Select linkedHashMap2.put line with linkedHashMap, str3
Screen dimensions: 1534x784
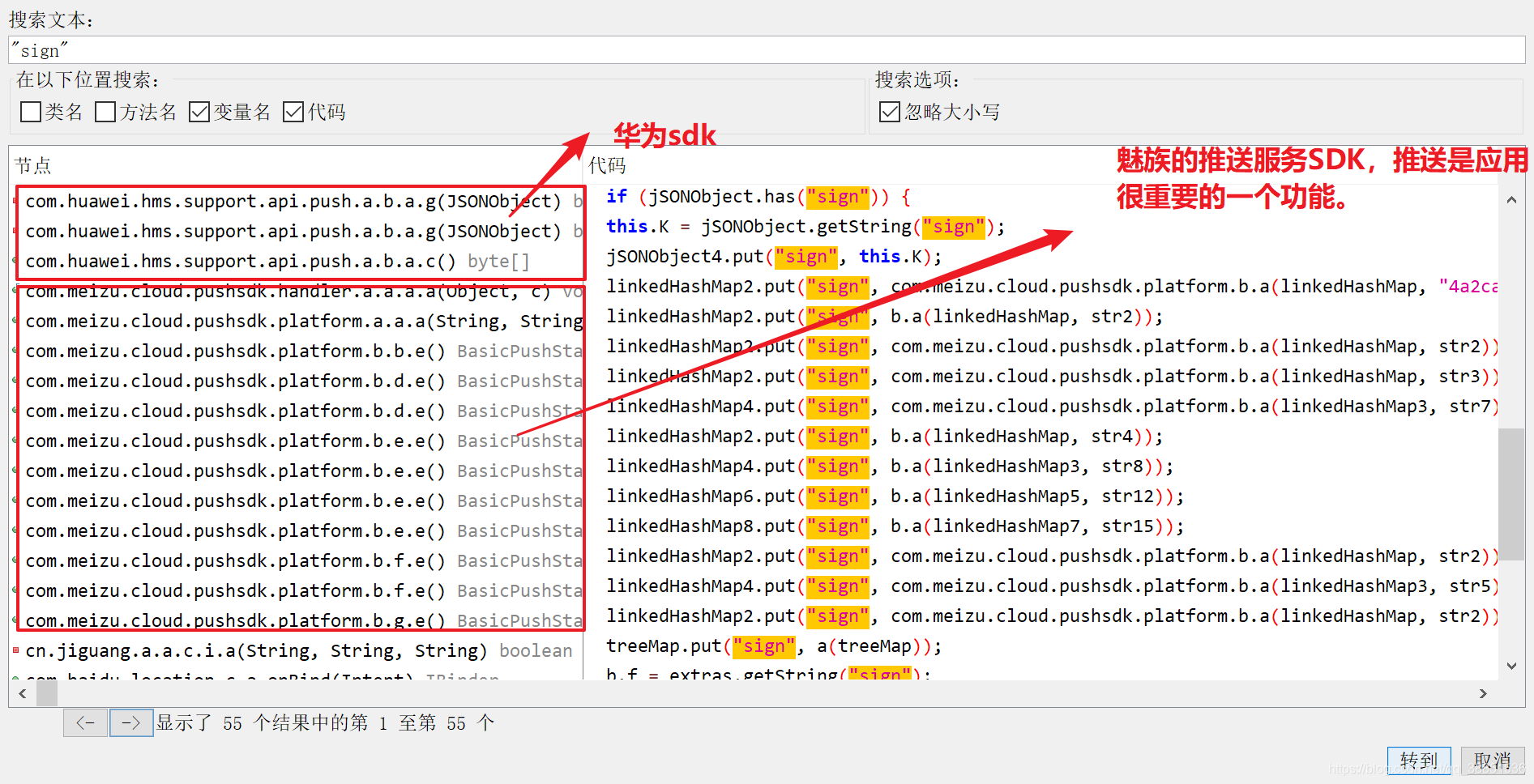(x=1051, y=377)
